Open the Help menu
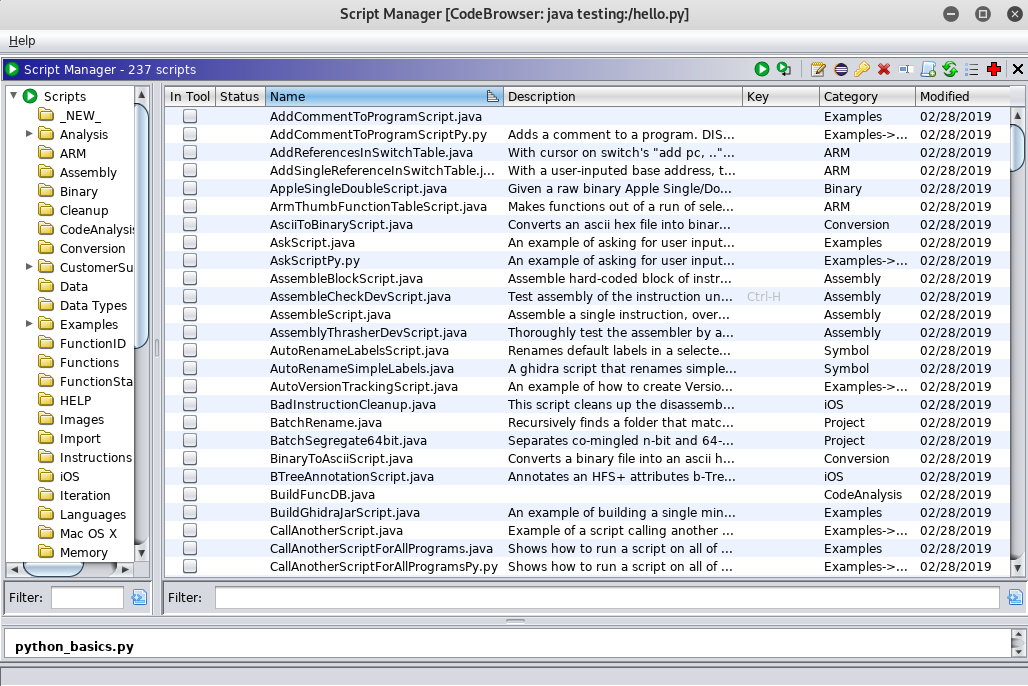Image resolution: width=1028 pixels, height=686 pixels. point(21,41)
